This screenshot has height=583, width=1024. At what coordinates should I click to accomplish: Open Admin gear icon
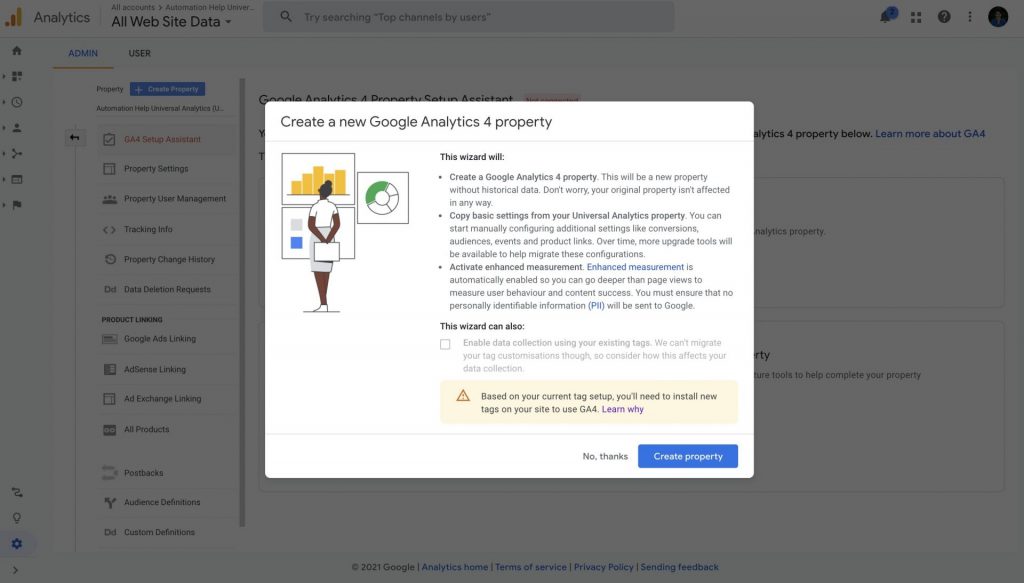(x=17, y=544)
